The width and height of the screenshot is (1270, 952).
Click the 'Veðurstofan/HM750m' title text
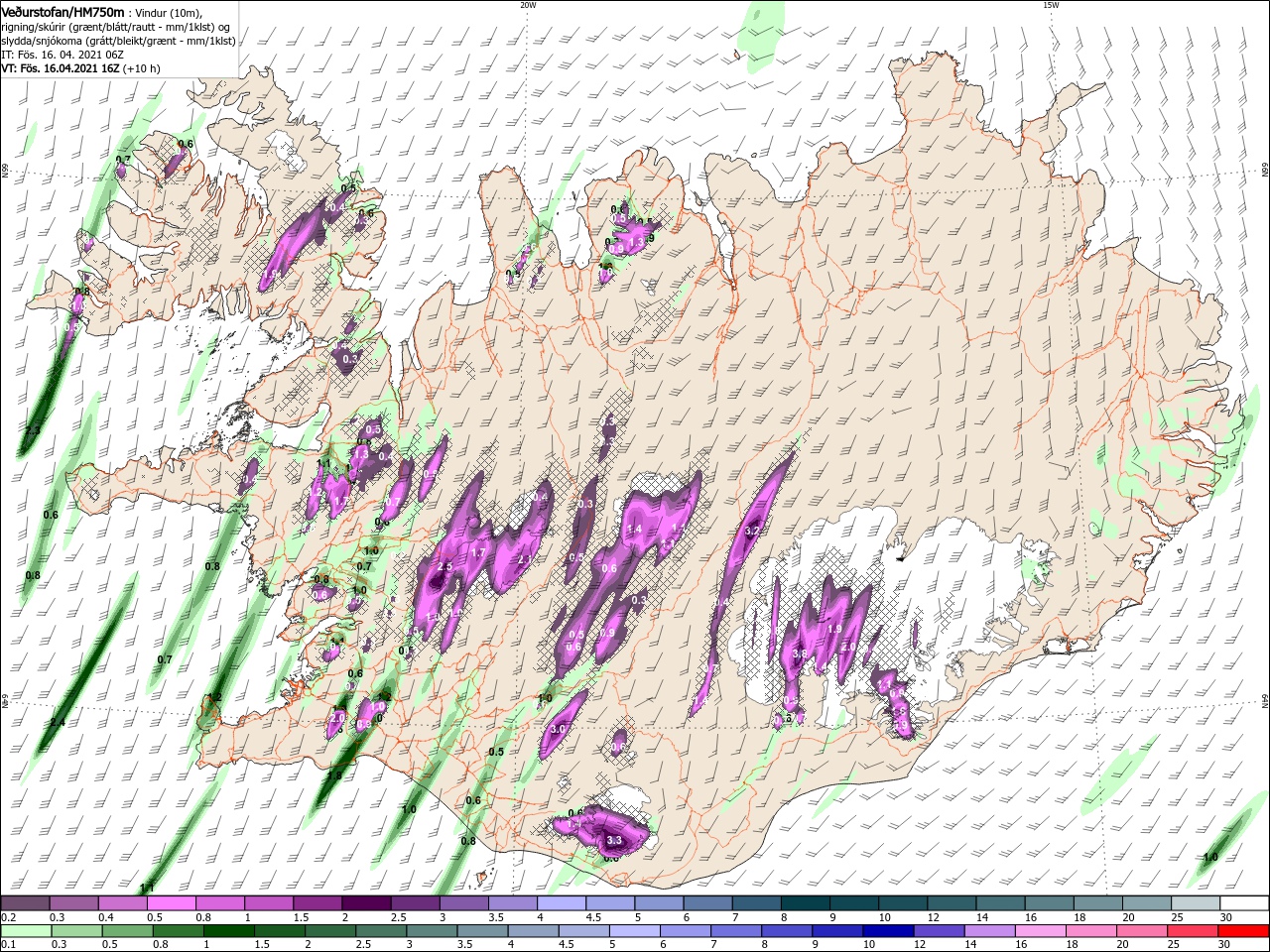pos(63,12)
